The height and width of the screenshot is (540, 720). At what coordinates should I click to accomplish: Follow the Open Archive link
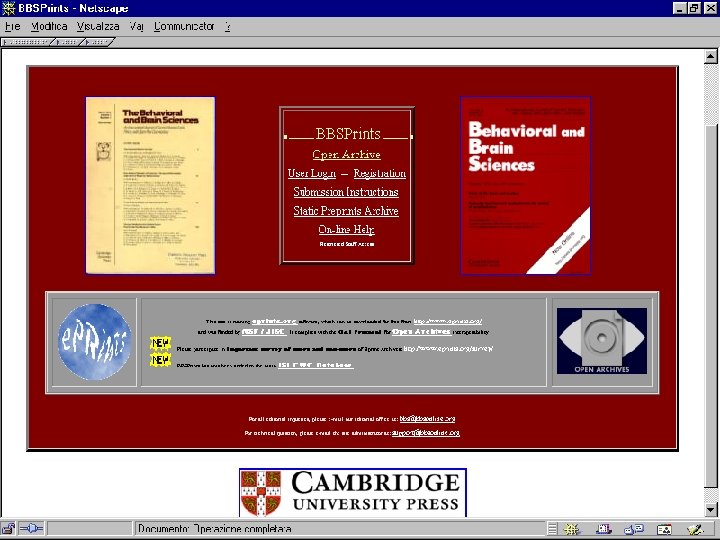click(x=346, y=155)
